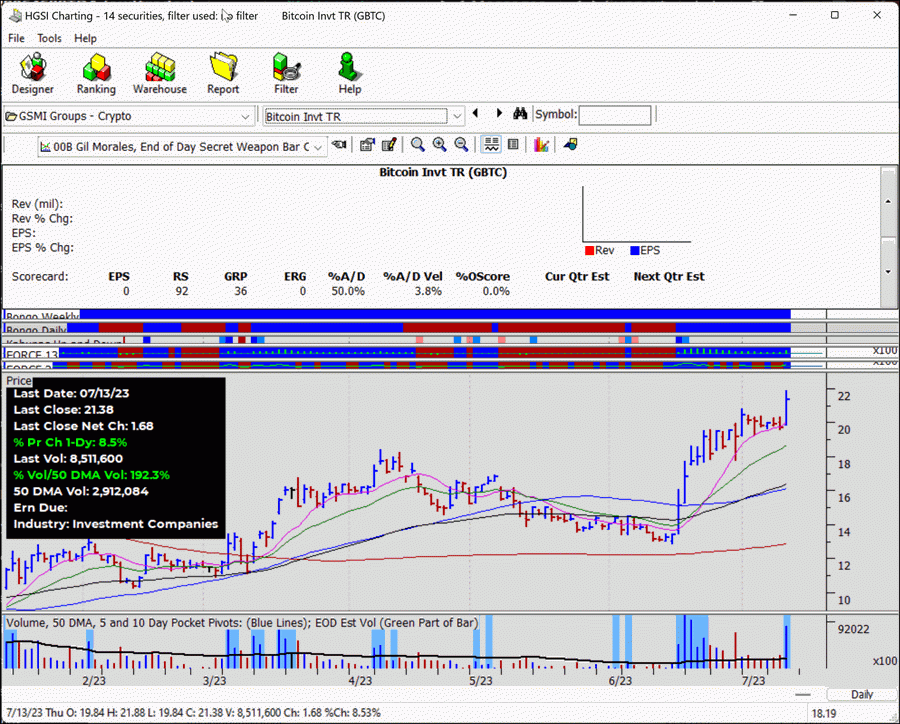The height and width of the screenshot is (724, 900).
Task: Maximize the HGSI Charting window
Action: (x=835, y=15)
